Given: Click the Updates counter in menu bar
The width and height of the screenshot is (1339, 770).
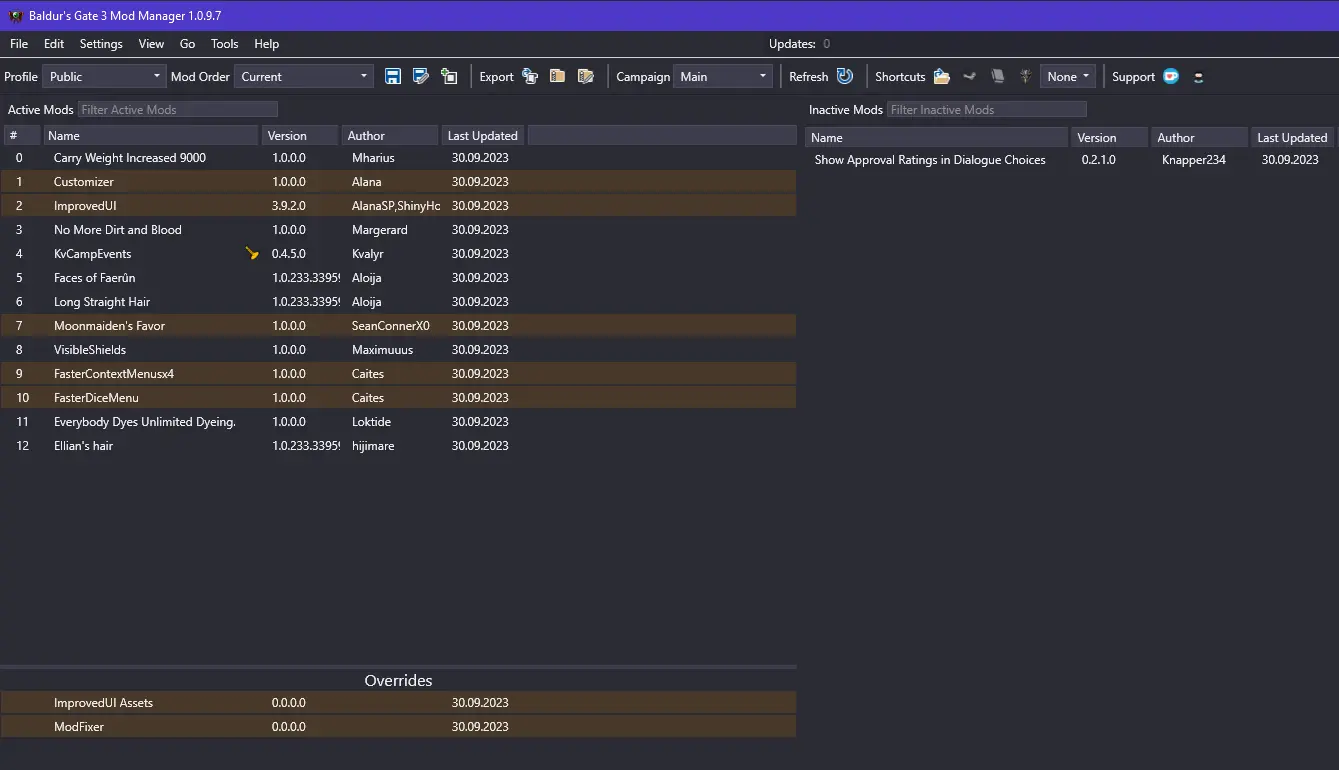Looking at the screenshot, I should (x=799, y=44).
